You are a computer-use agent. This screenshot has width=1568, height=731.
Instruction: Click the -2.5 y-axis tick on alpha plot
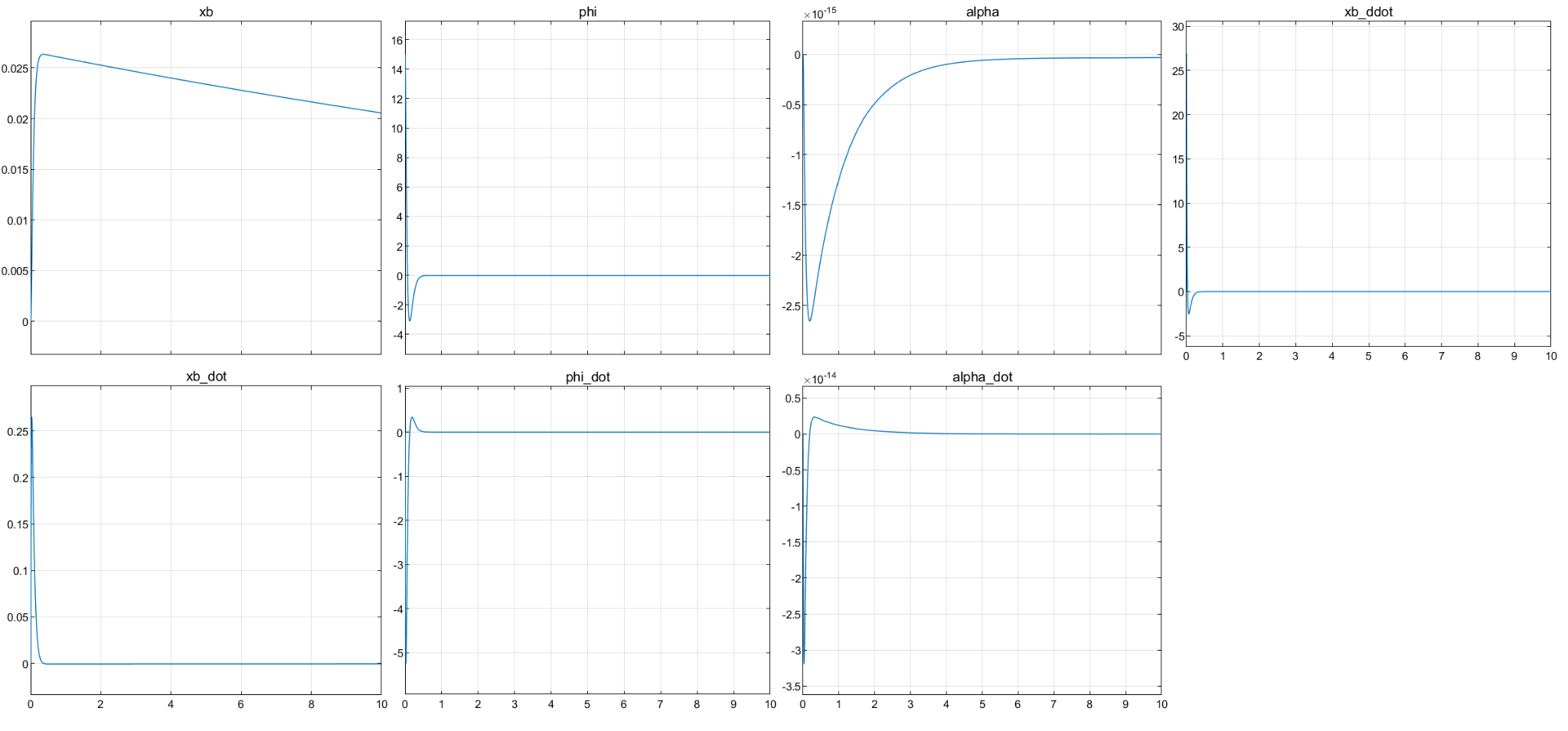[791, 306]
